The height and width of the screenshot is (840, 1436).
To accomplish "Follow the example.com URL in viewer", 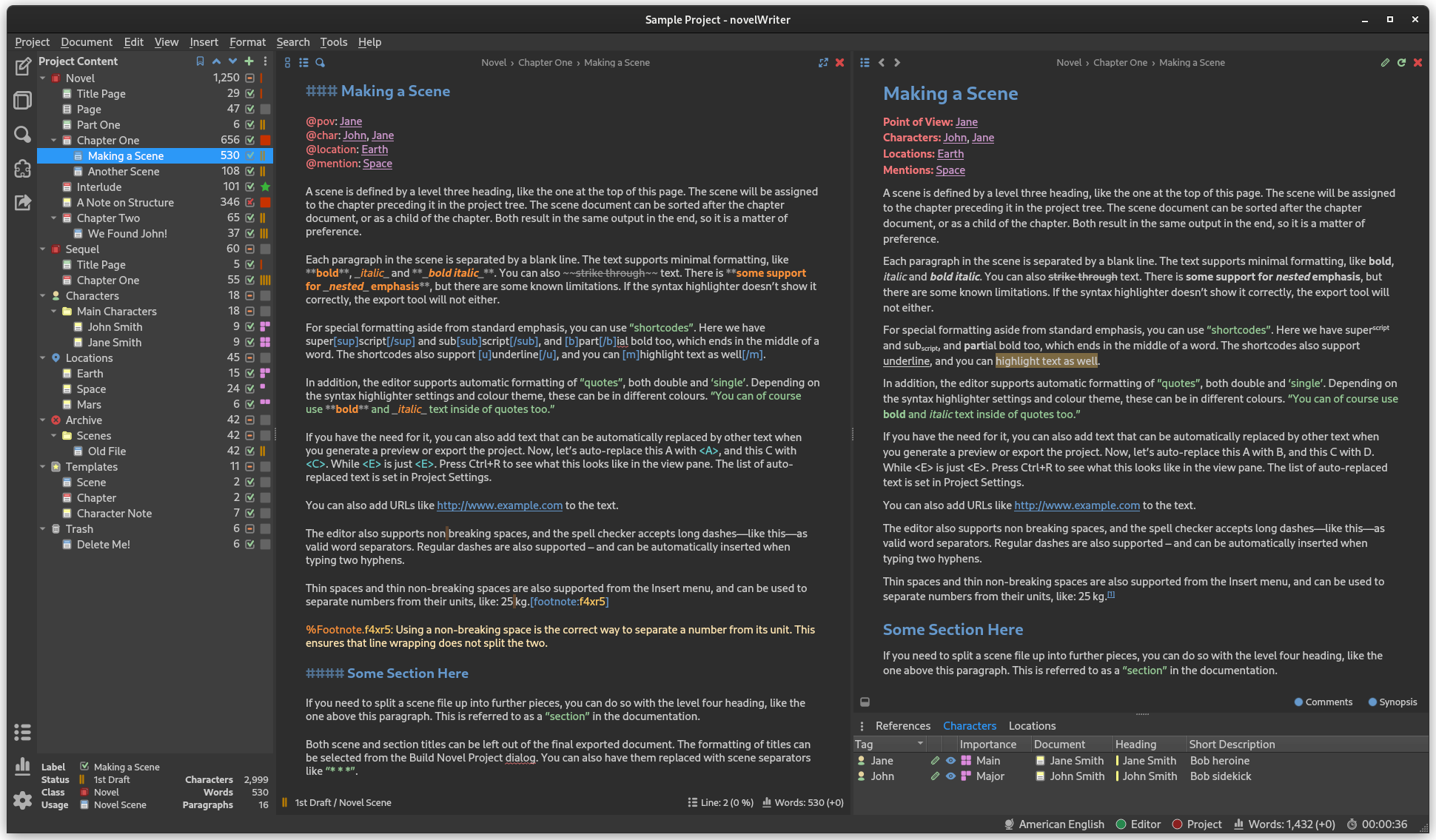I will (1076, 505).
